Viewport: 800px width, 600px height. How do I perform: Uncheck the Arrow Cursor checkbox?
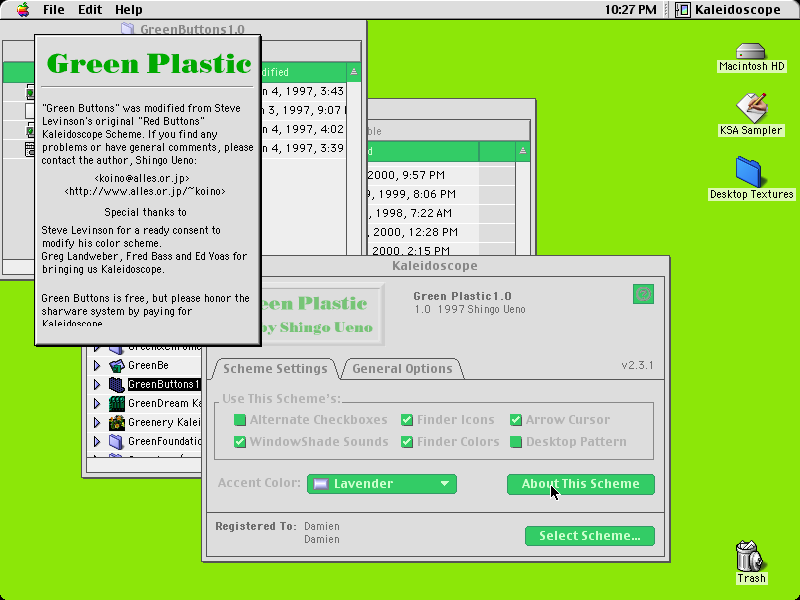pos(516,420)
